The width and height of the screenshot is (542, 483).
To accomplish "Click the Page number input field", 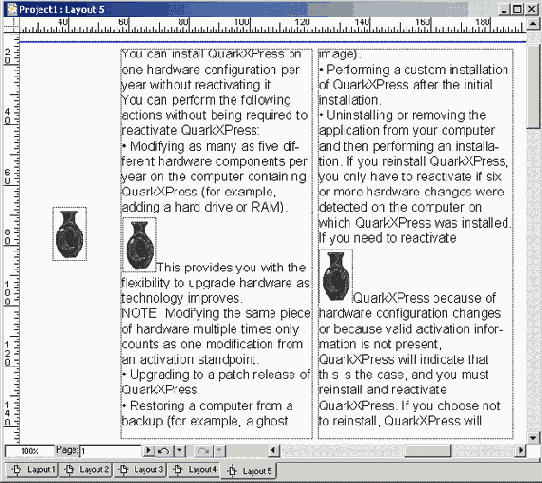I will point(110,451).
